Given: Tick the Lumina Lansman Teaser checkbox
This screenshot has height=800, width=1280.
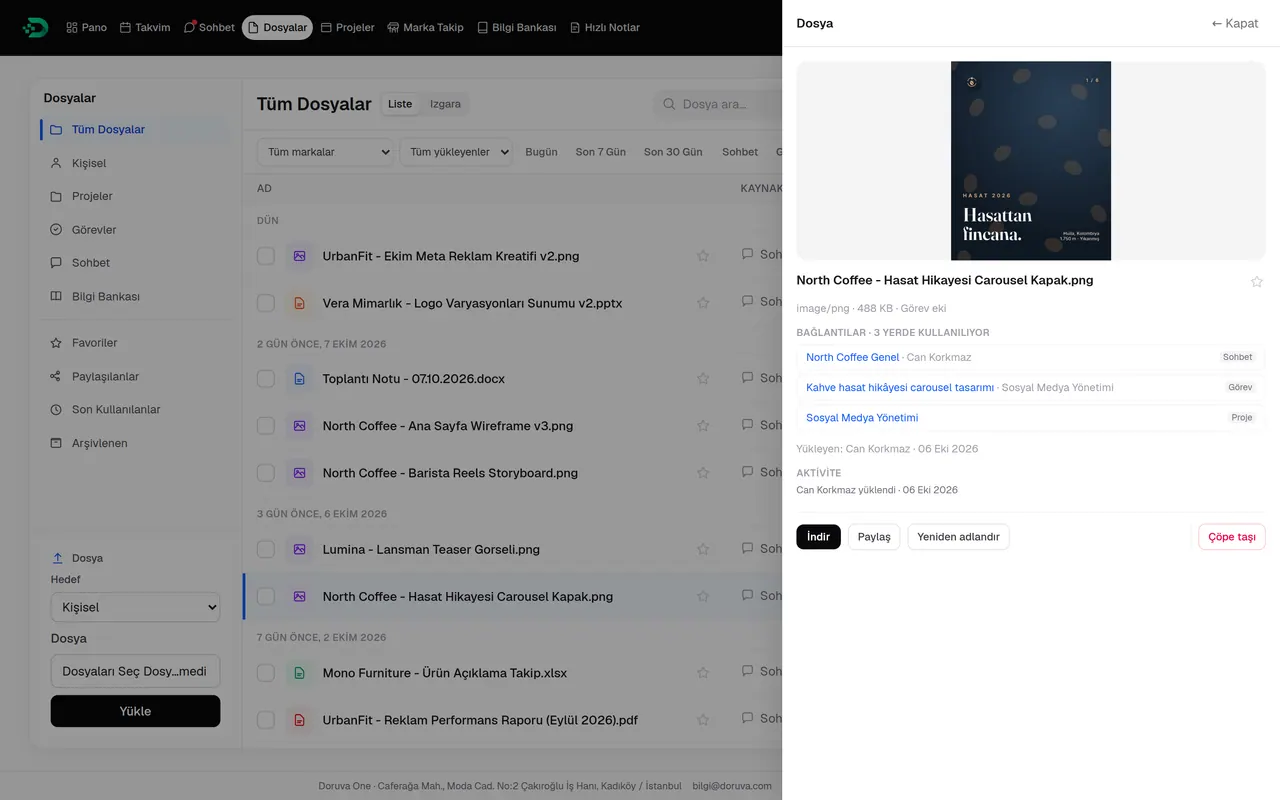Looking at the screenshot, I should coord(266,549).
